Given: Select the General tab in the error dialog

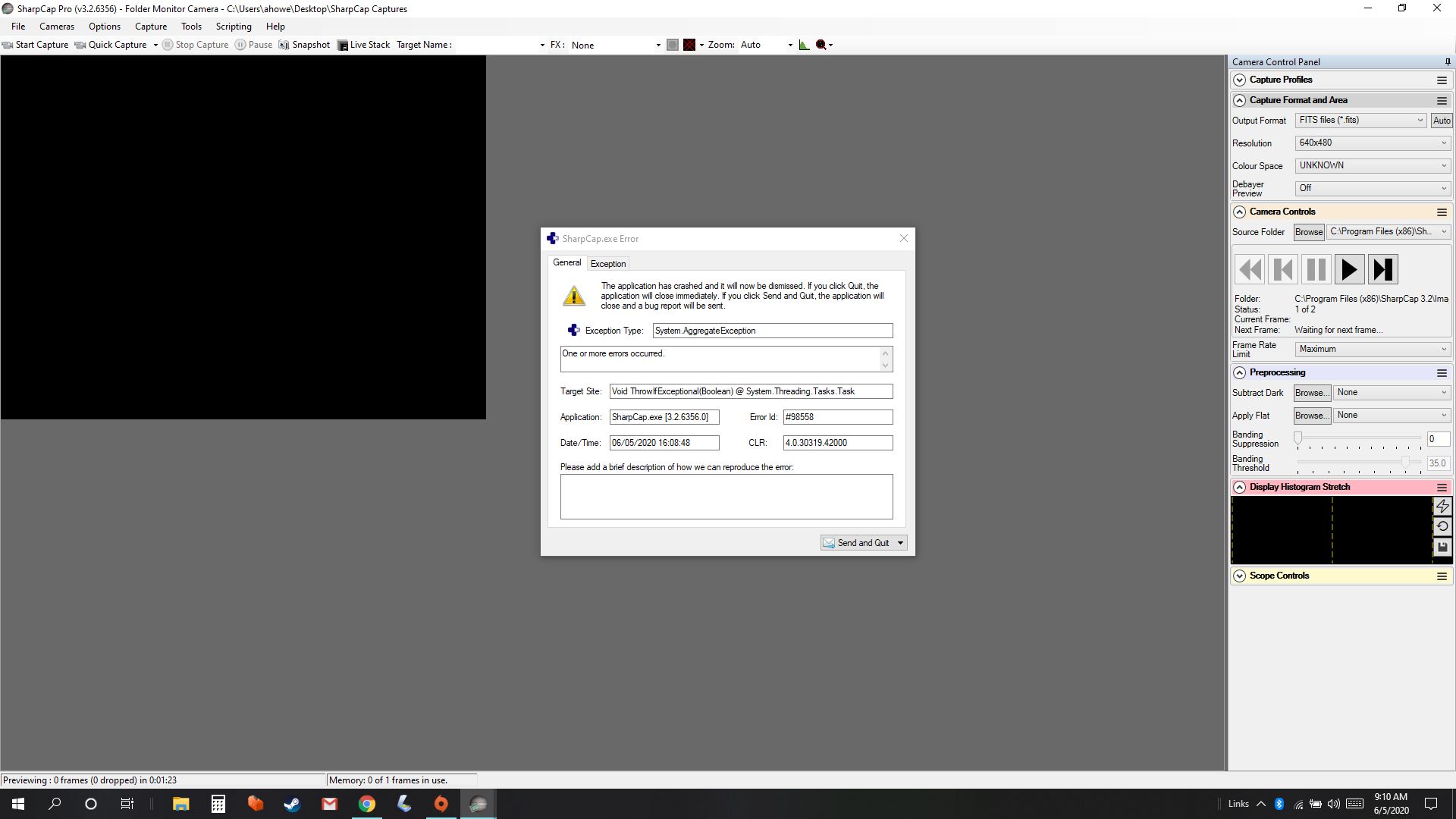Looking at the screenshot, I should coord(567,262).
